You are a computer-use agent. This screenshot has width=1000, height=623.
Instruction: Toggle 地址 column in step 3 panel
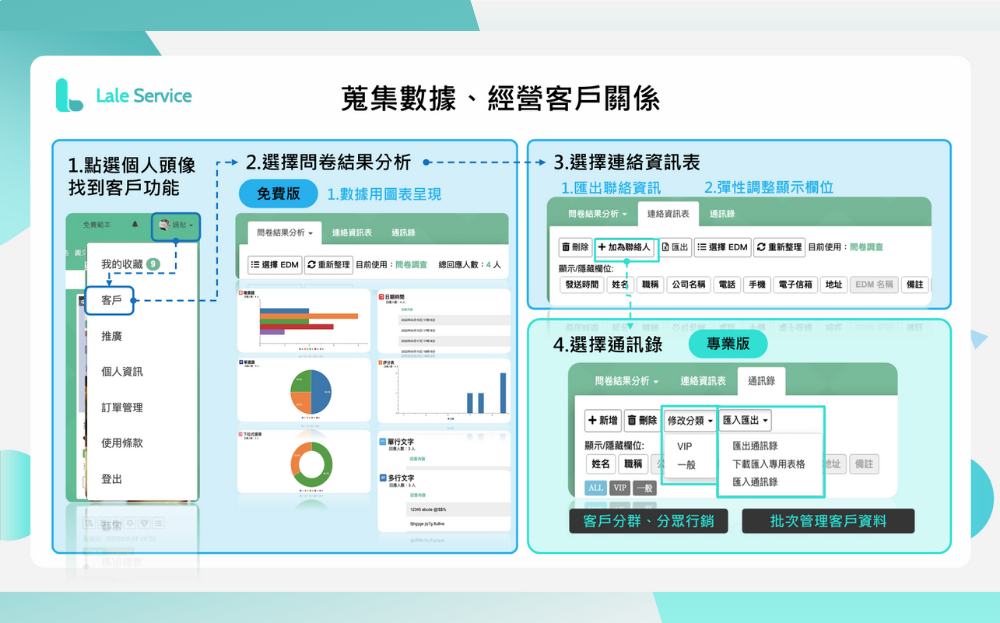(x=834, y=284)
